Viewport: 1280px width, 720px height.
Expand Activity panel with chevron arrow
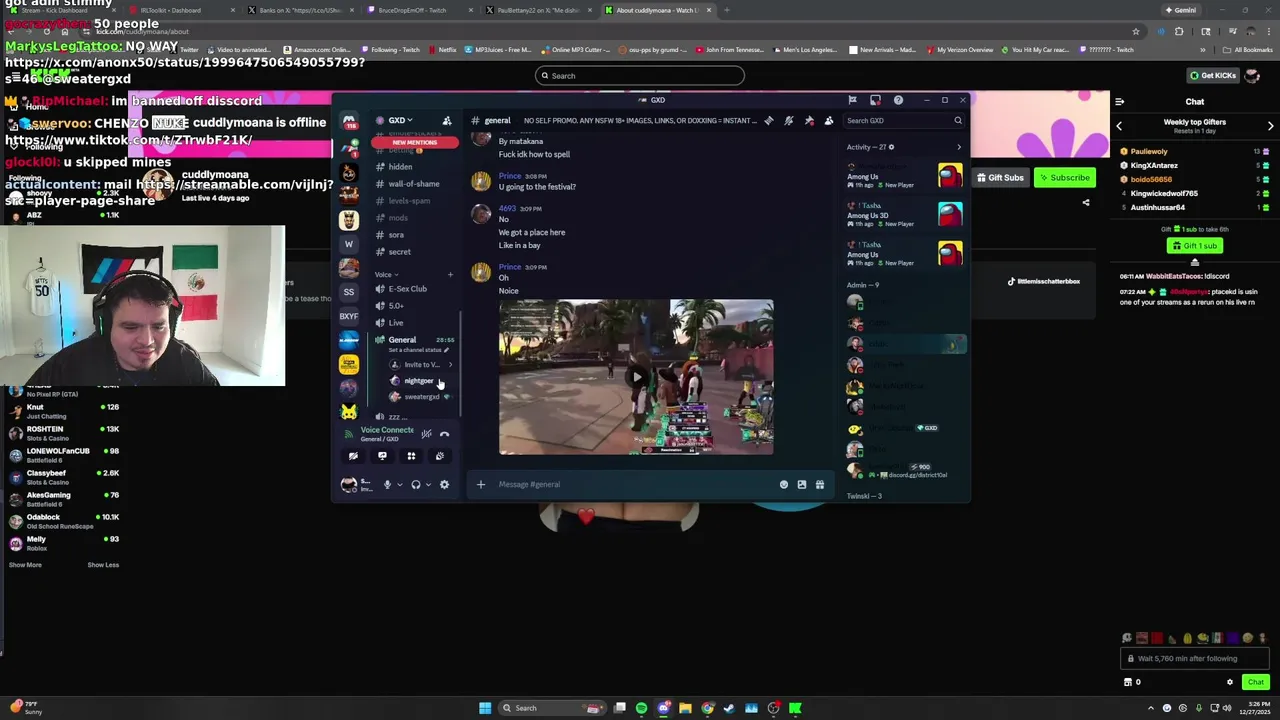pos(958,147)
